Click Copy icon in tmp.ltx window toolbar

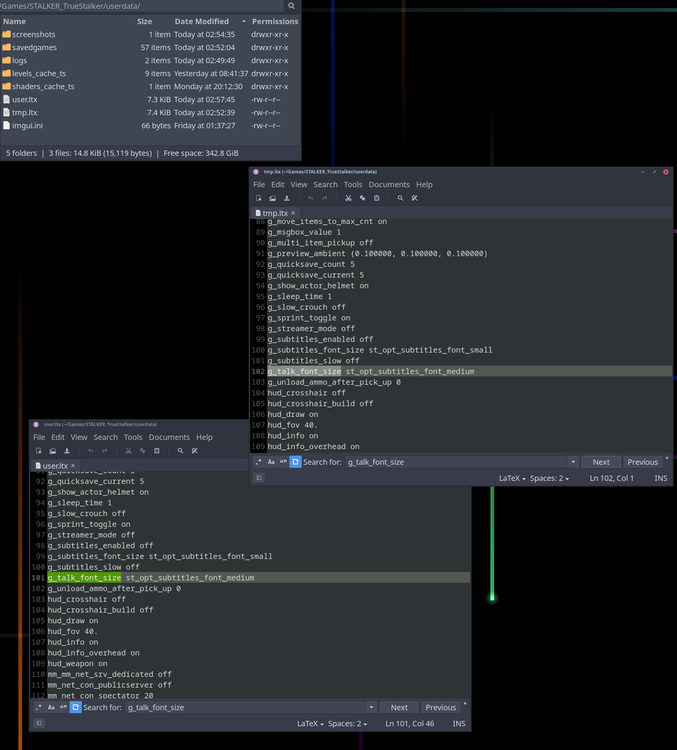pyautogui.click(x=362, y=198)
